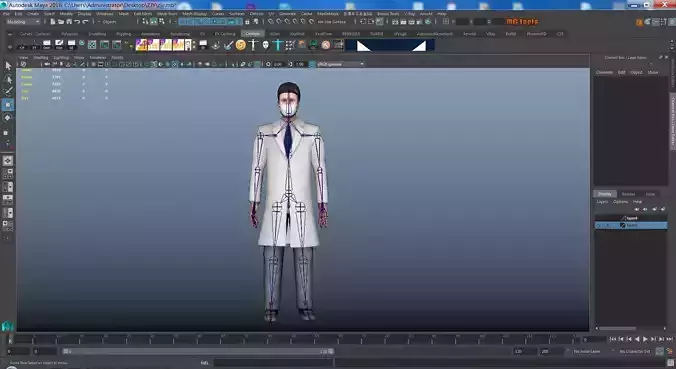Open the Help menu in main menubar
Image resolution: width=676 pixels, height=369 pixels.
click(442, 14)
